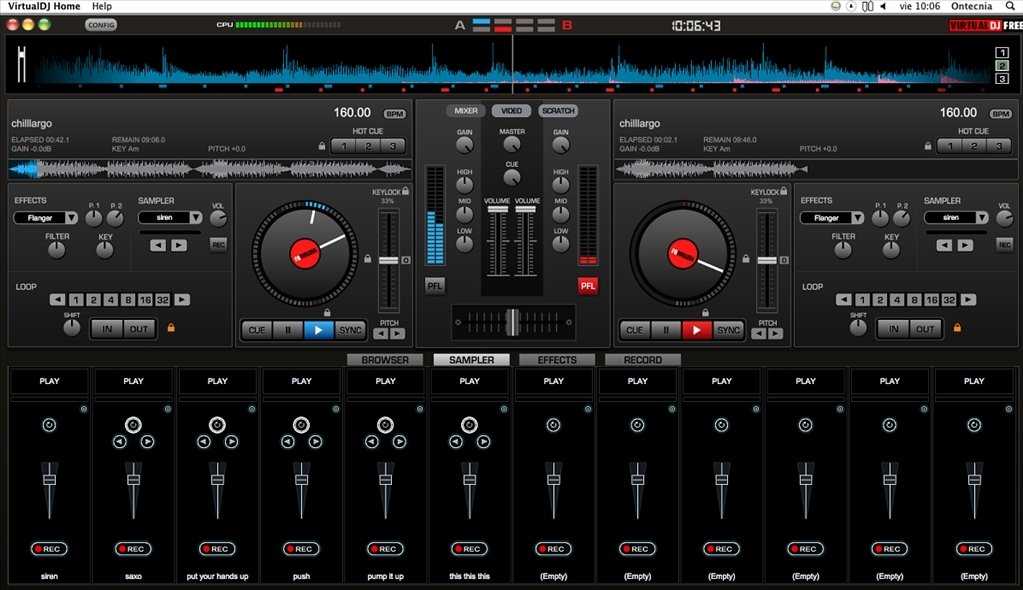Click left channel volume fader
Image resolution: width=1023 pixels, height=590 pixels.
pyautogui.click(x=498, y=210)
